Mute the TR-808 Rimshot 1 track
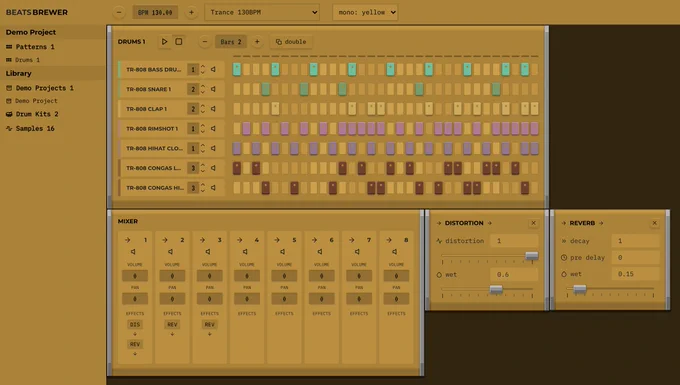 (213, 128)
